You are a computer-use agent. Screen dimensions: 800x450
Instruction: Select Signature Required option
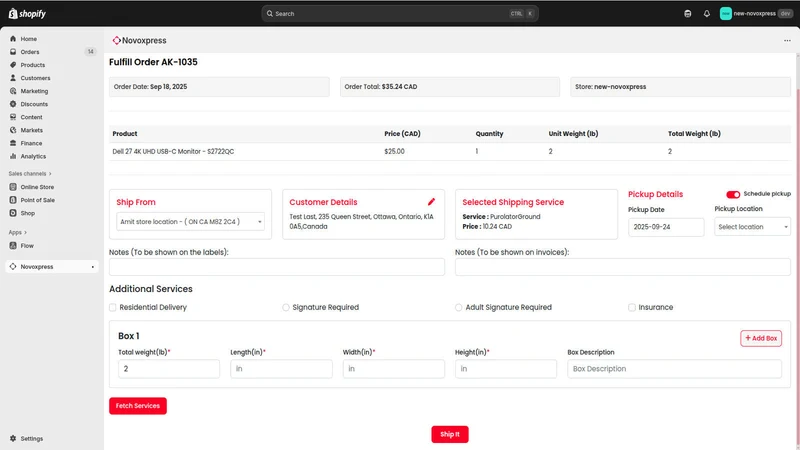click(286, 307)
